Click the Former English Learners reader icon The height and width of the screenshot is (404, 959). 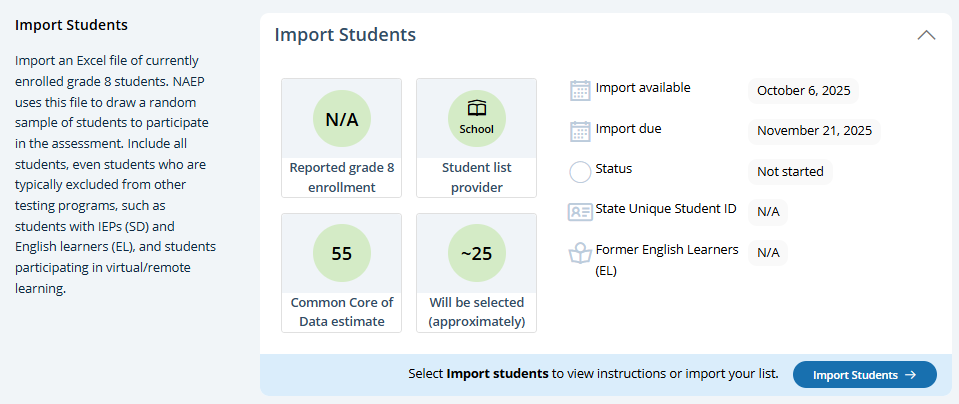(580, 254)
